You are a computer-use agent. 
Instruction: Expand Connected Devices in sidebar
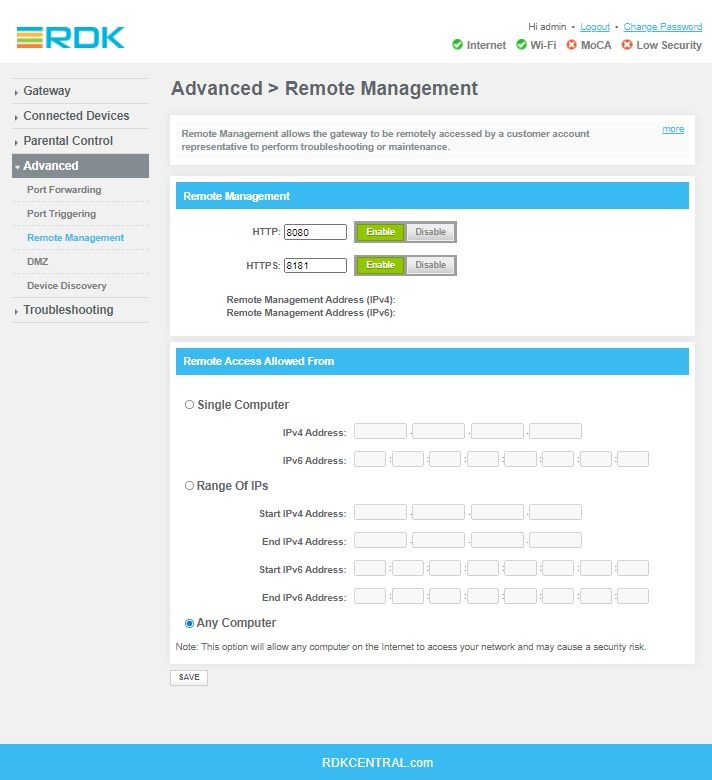click(x=76, y=116)
